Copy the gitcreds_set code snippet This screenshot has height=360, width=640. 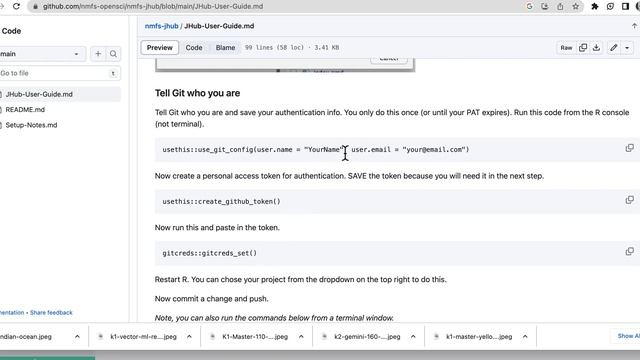pos(629,251)
